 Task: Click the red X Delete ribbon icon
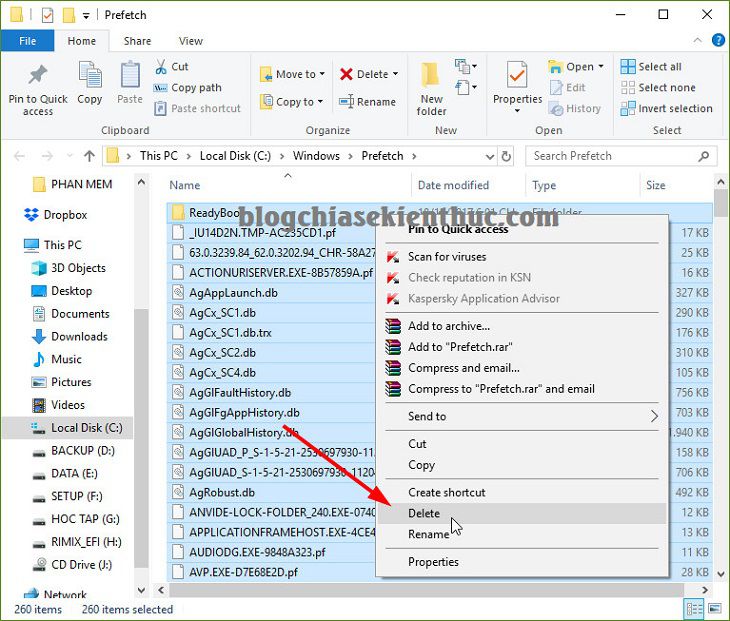pos(346,74)
